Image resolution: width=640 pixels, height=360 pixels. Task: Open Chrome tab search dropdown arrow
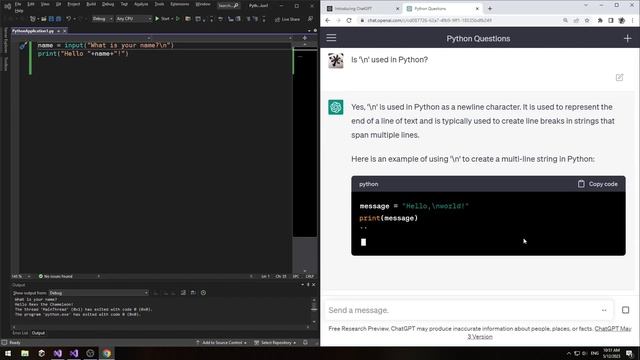(x=586, y=5)
